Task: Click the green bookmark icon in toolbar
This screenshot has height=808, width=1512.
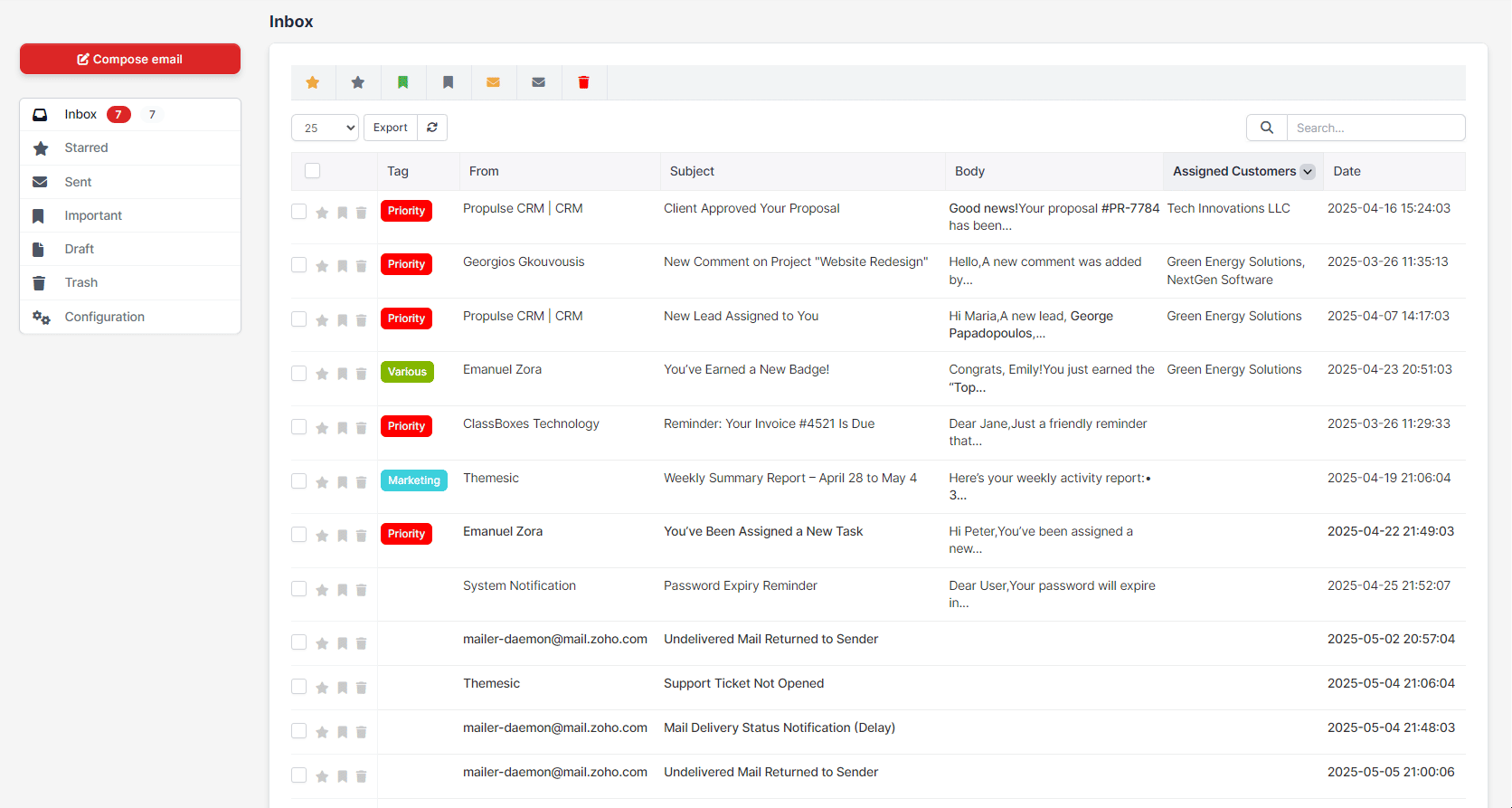Action: point(403,82)
